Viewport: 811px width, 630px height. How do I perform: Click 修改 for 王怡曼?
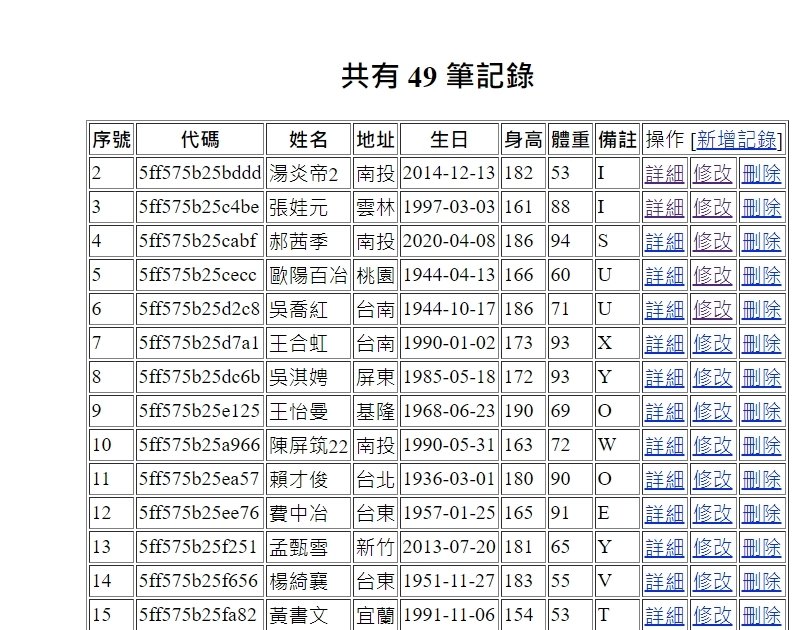pyautogui.click(x=713, y=412)
